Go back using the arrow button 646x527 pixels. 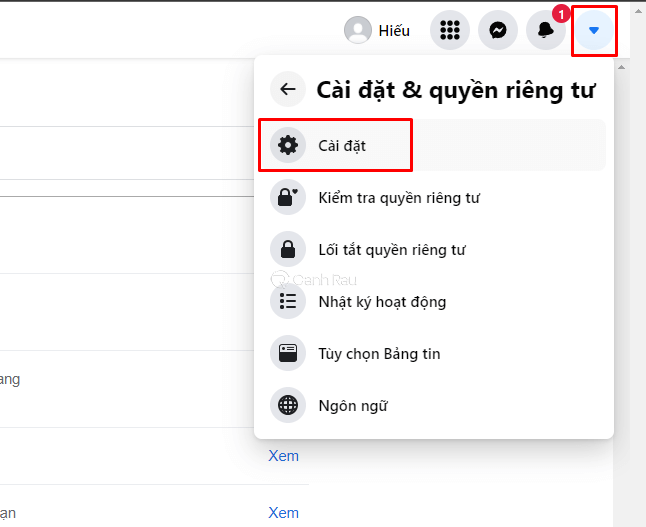coord(288,89)
